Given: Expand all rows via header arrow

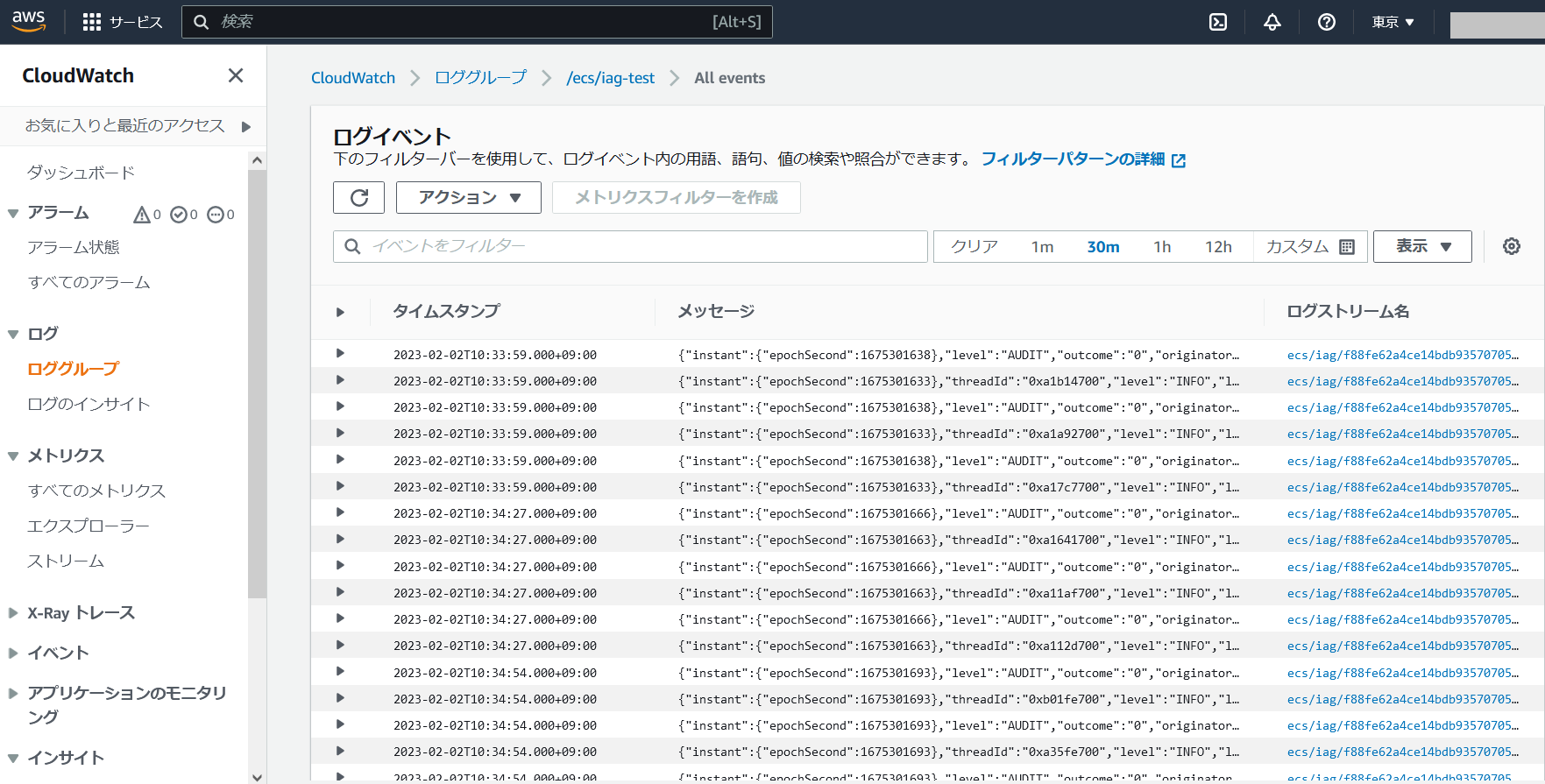Looking at the screenshot, I should click(x=340, y=312).
